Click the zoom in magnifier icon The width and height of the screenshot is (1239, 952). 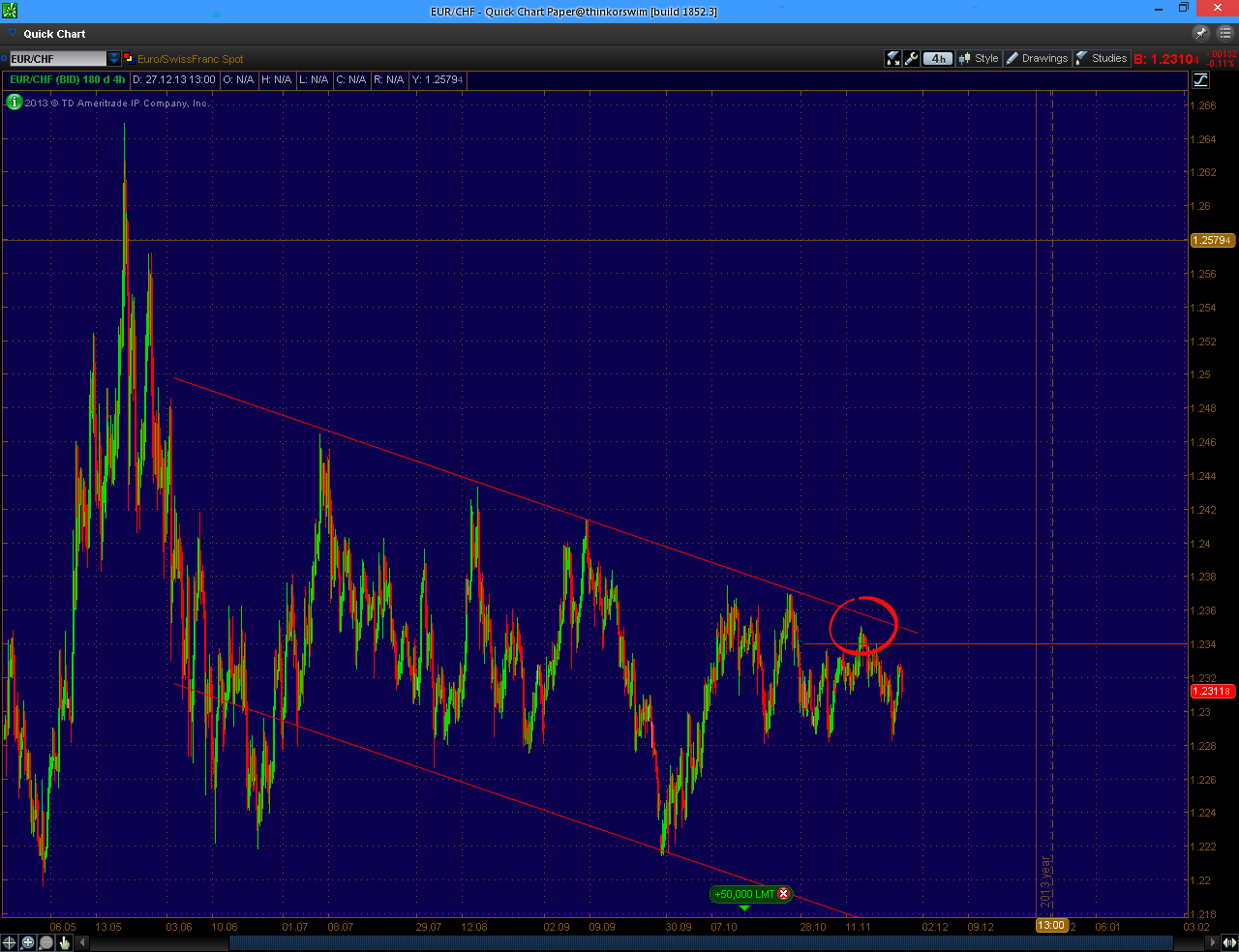tap(27, 942)
